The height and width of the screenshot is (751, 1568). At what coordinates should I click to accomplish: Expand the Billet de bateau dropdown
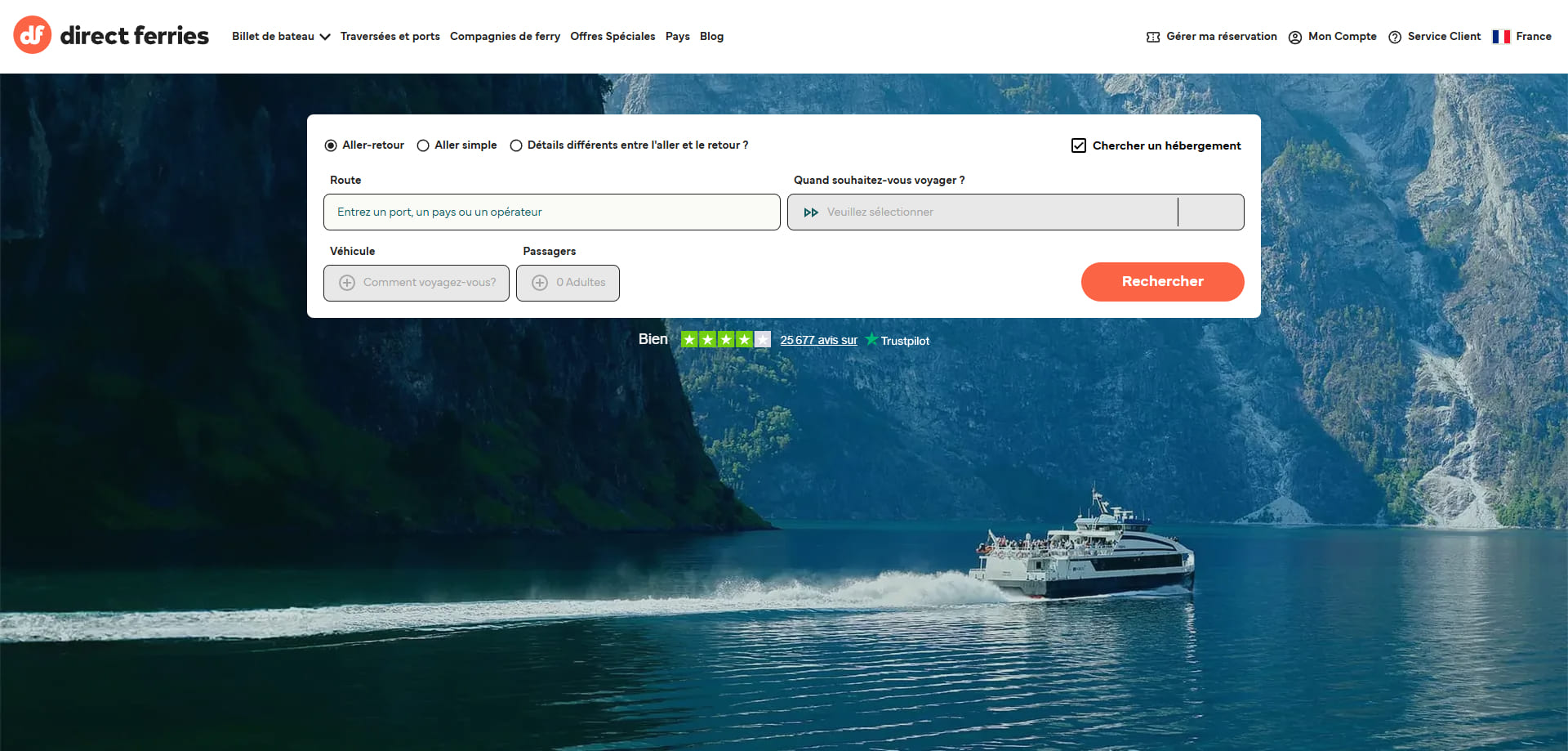(281, 37)
